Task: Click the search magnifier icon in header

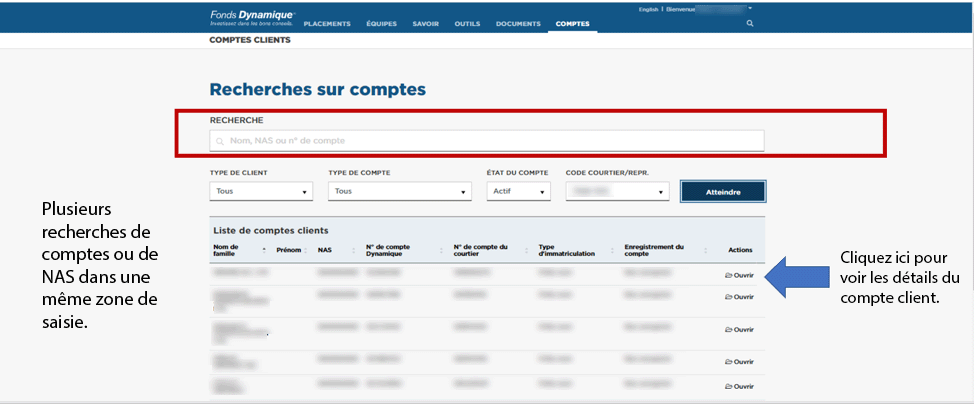Action: click(x=750, y=23)
